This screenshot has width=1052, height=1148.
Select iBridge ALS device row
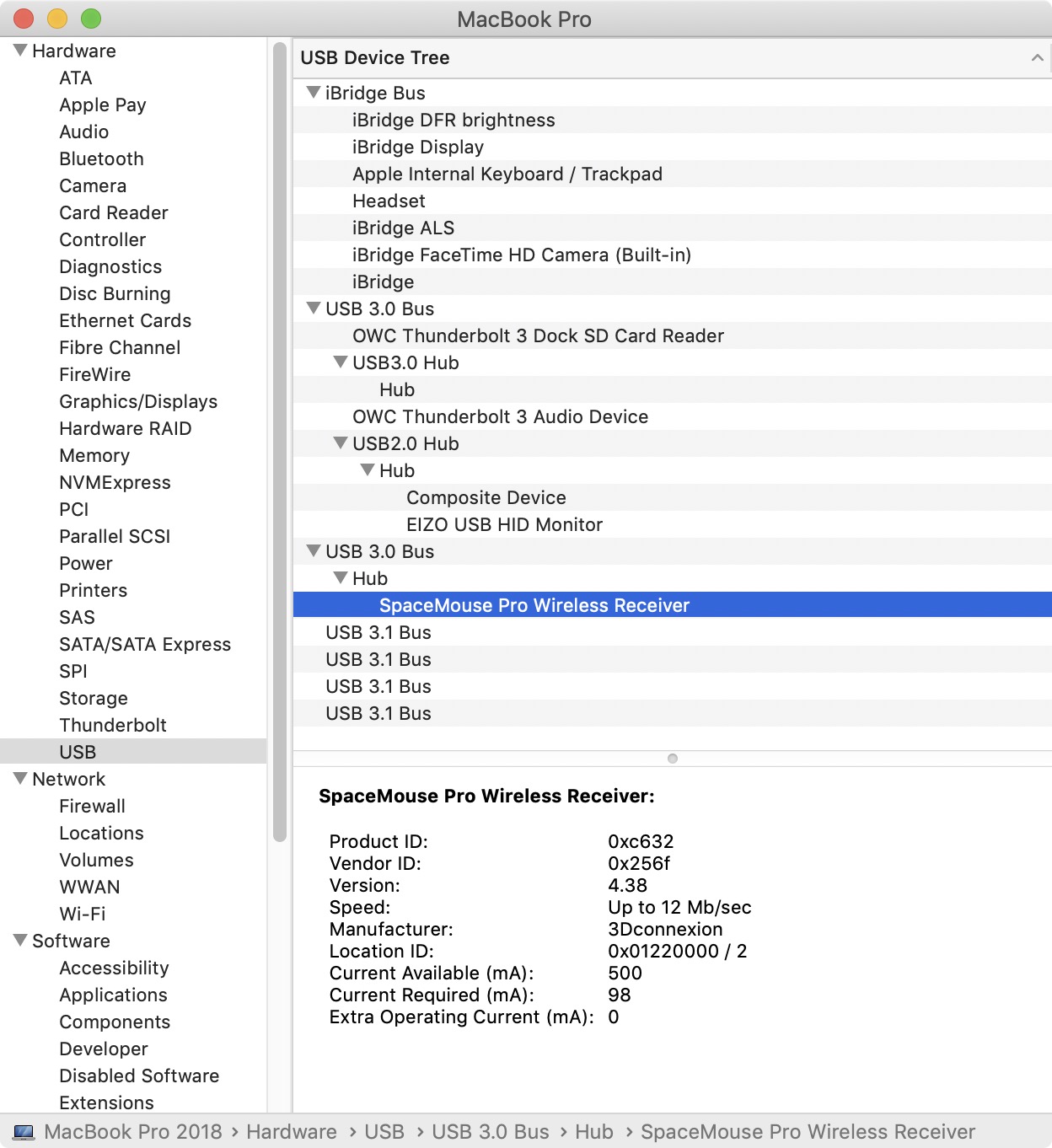tap(672, 228)
